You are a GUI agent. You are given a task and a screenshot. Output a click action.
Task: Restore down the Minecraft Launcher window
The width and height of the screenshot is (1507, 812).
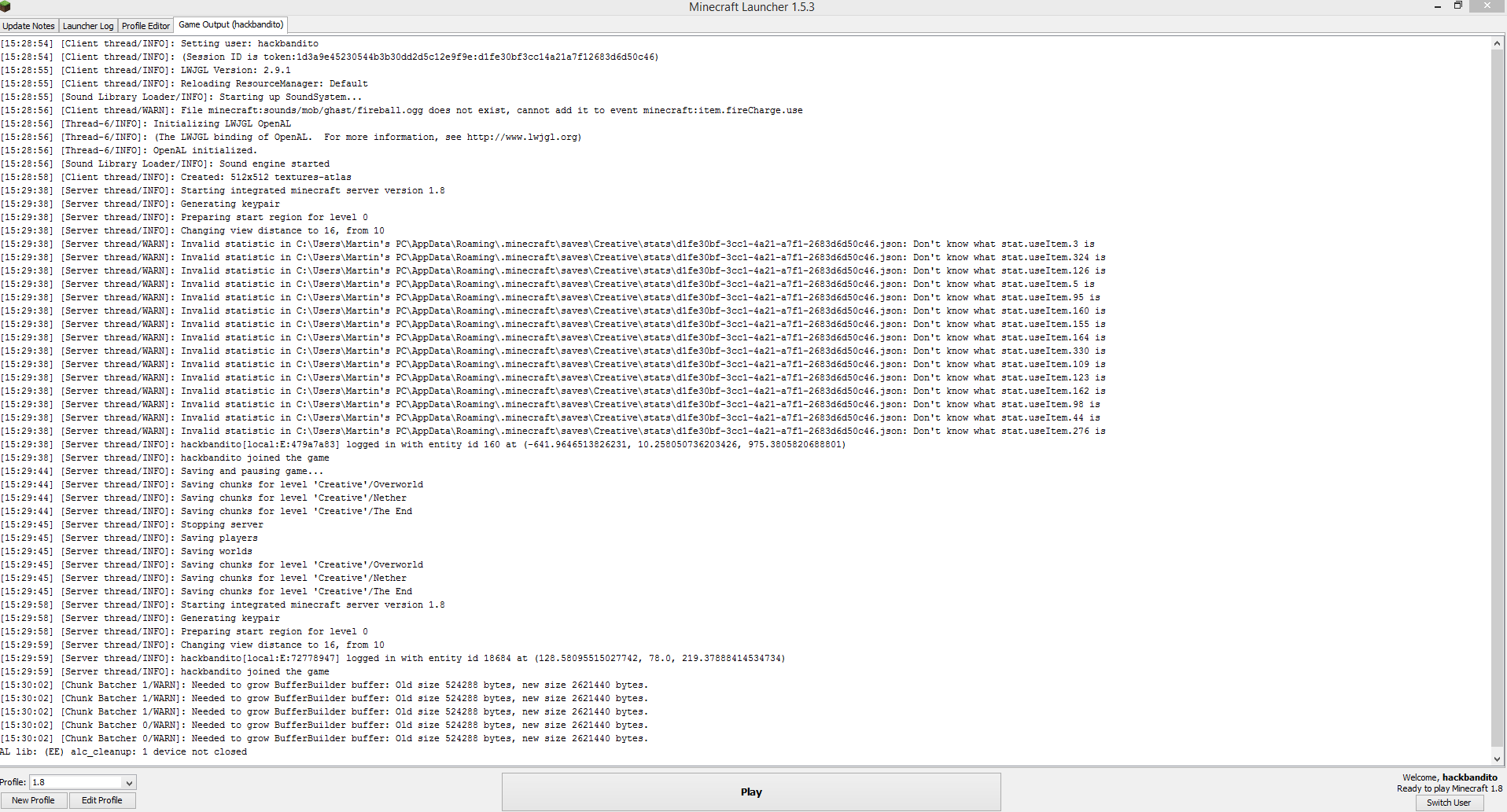[x=1457, y=6]
